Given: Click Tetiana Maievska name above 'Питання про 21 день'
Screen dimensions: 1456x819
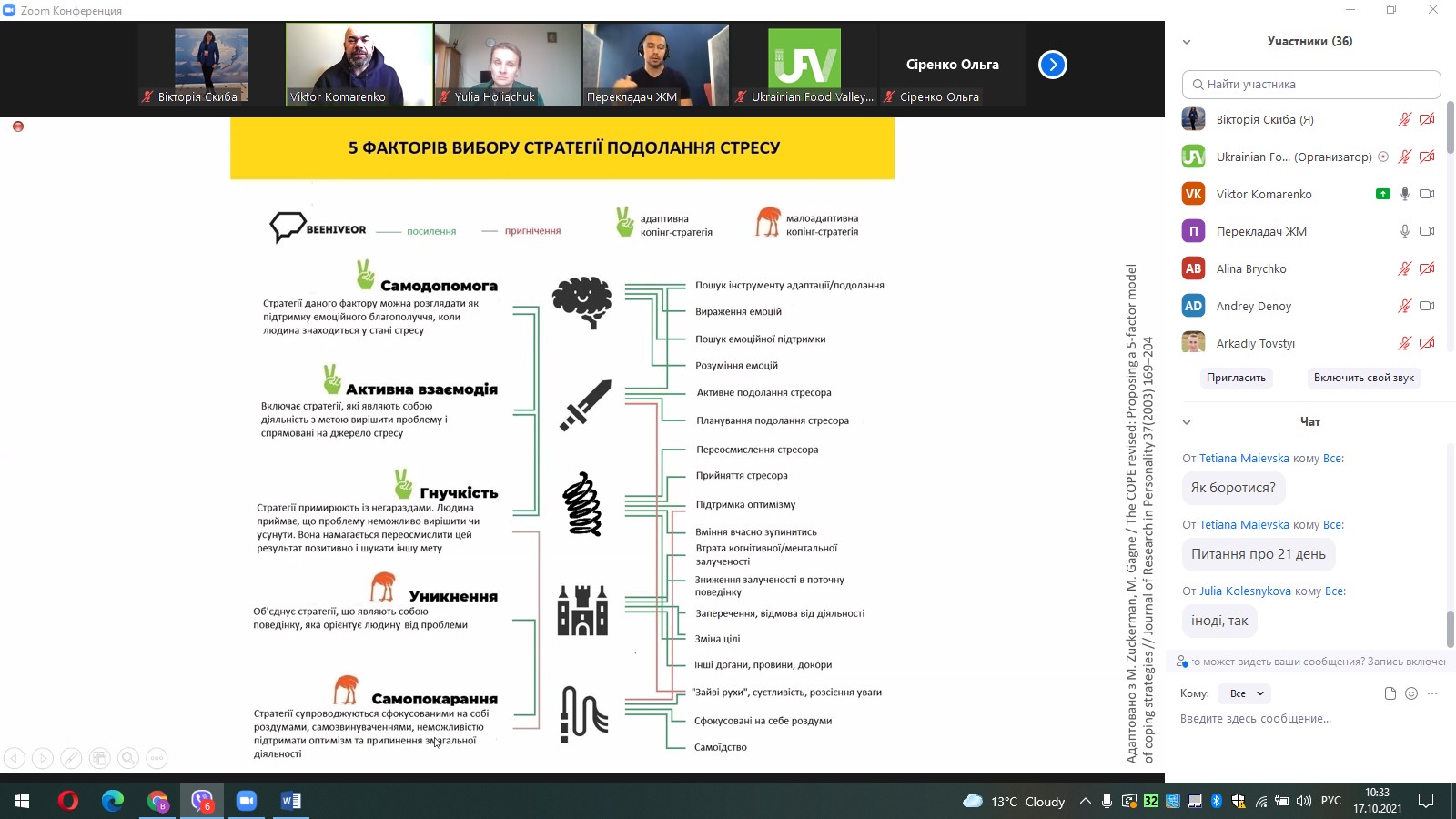Looking at the screenshot, I should [1244, 525].
